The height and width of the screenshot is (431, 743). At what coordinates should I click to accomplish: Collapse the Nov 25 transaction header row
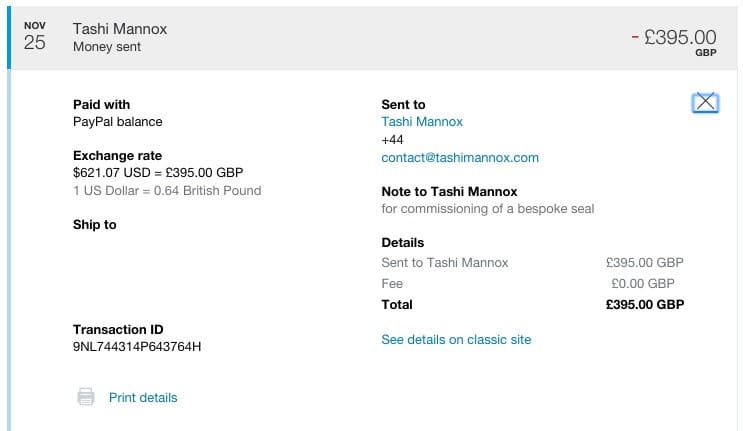pos(373,38)
